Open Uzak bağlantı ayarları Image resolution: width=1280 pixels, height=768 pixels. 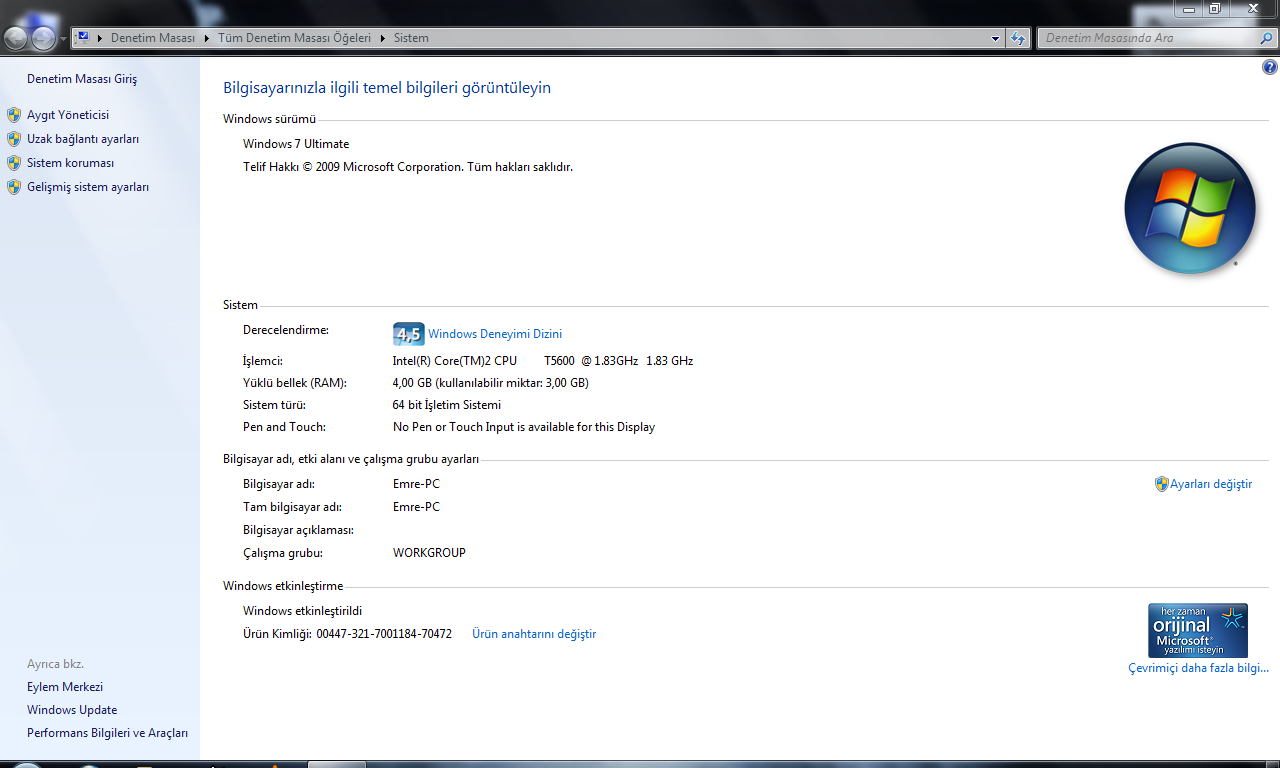pyautogui.click(x=83, y=139)
